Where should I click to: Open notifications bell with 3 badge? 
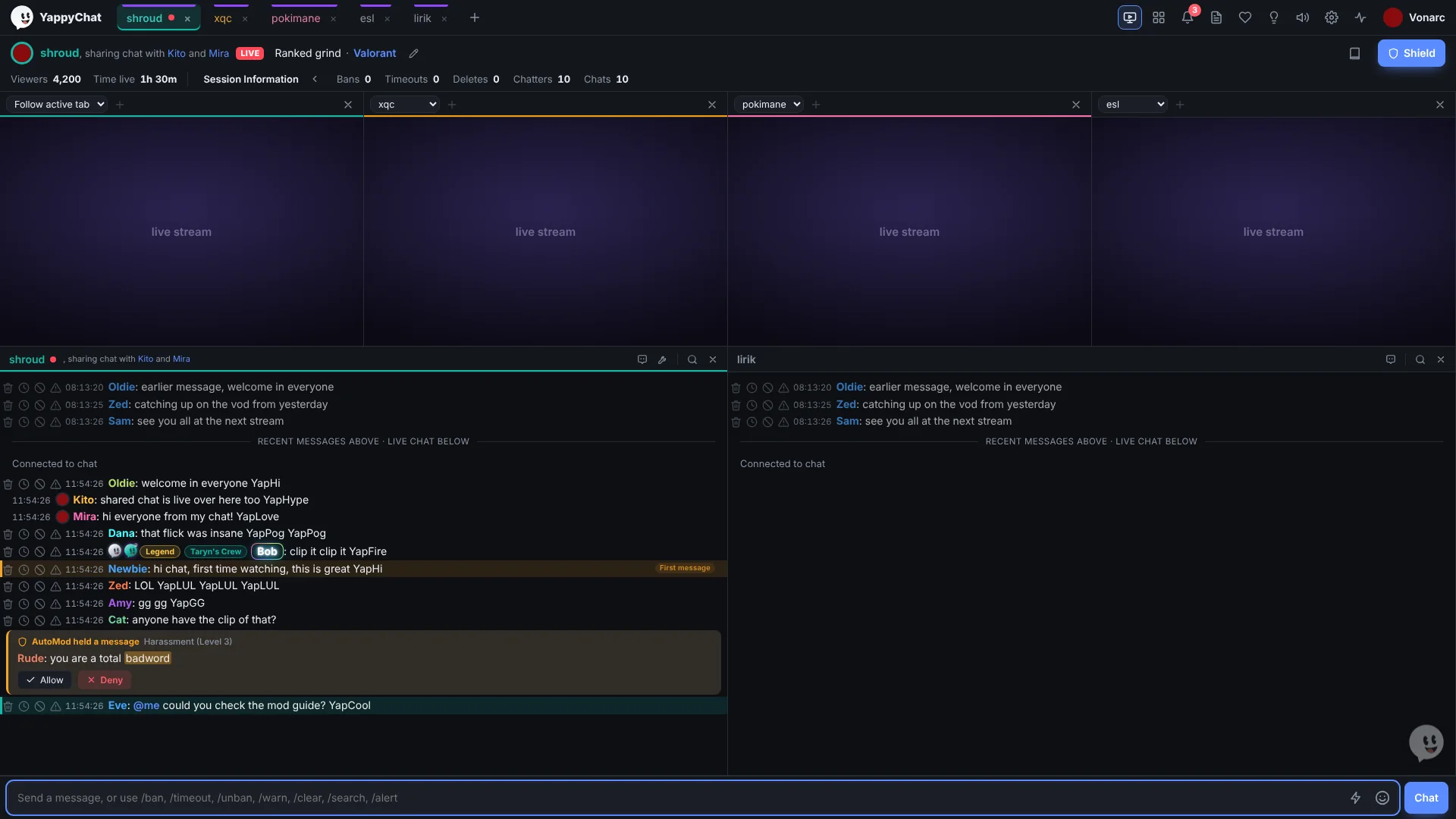click(x=1188, y=17)
